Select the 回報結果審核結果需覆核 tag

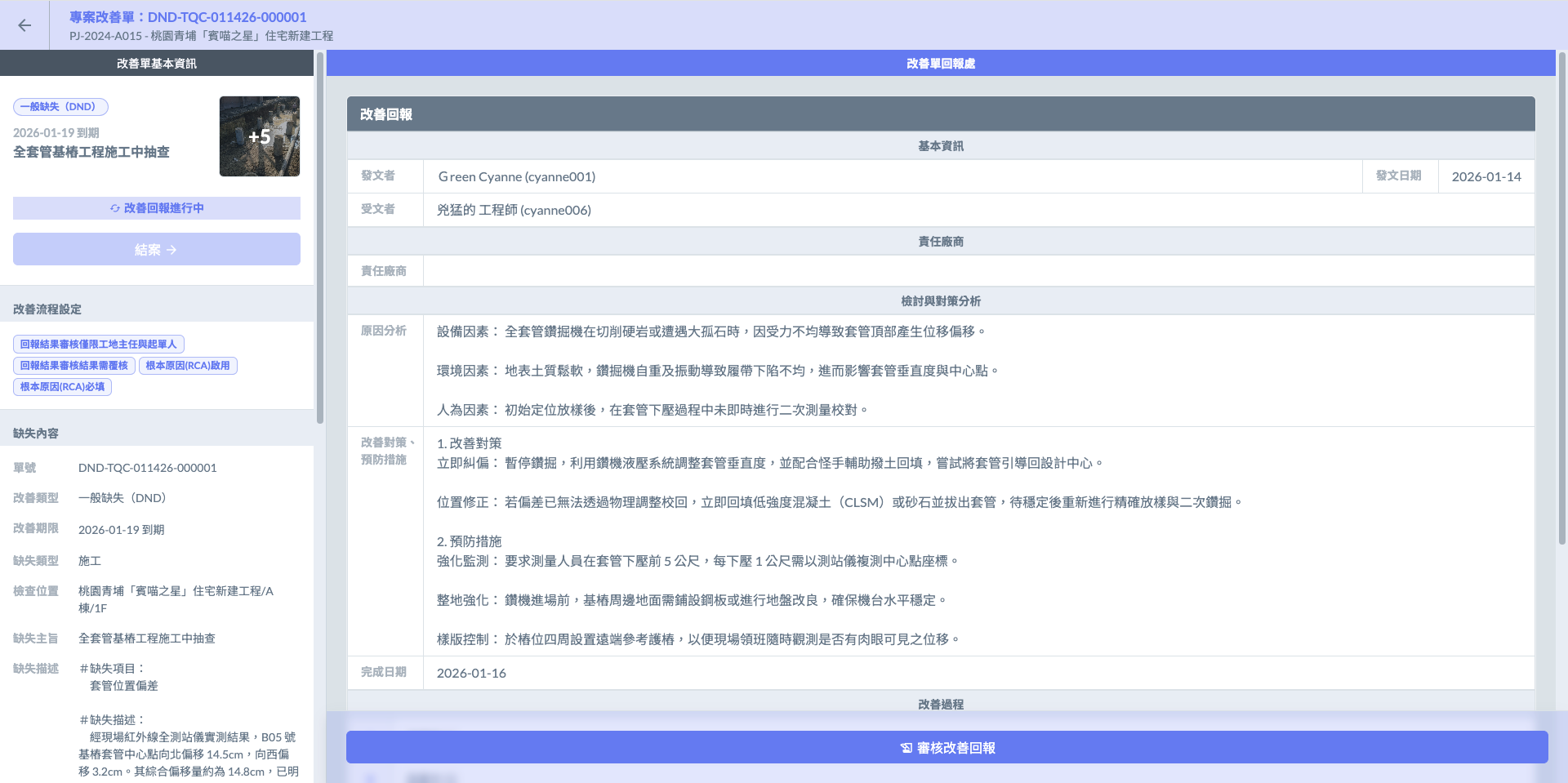click(x=74, y=366)
